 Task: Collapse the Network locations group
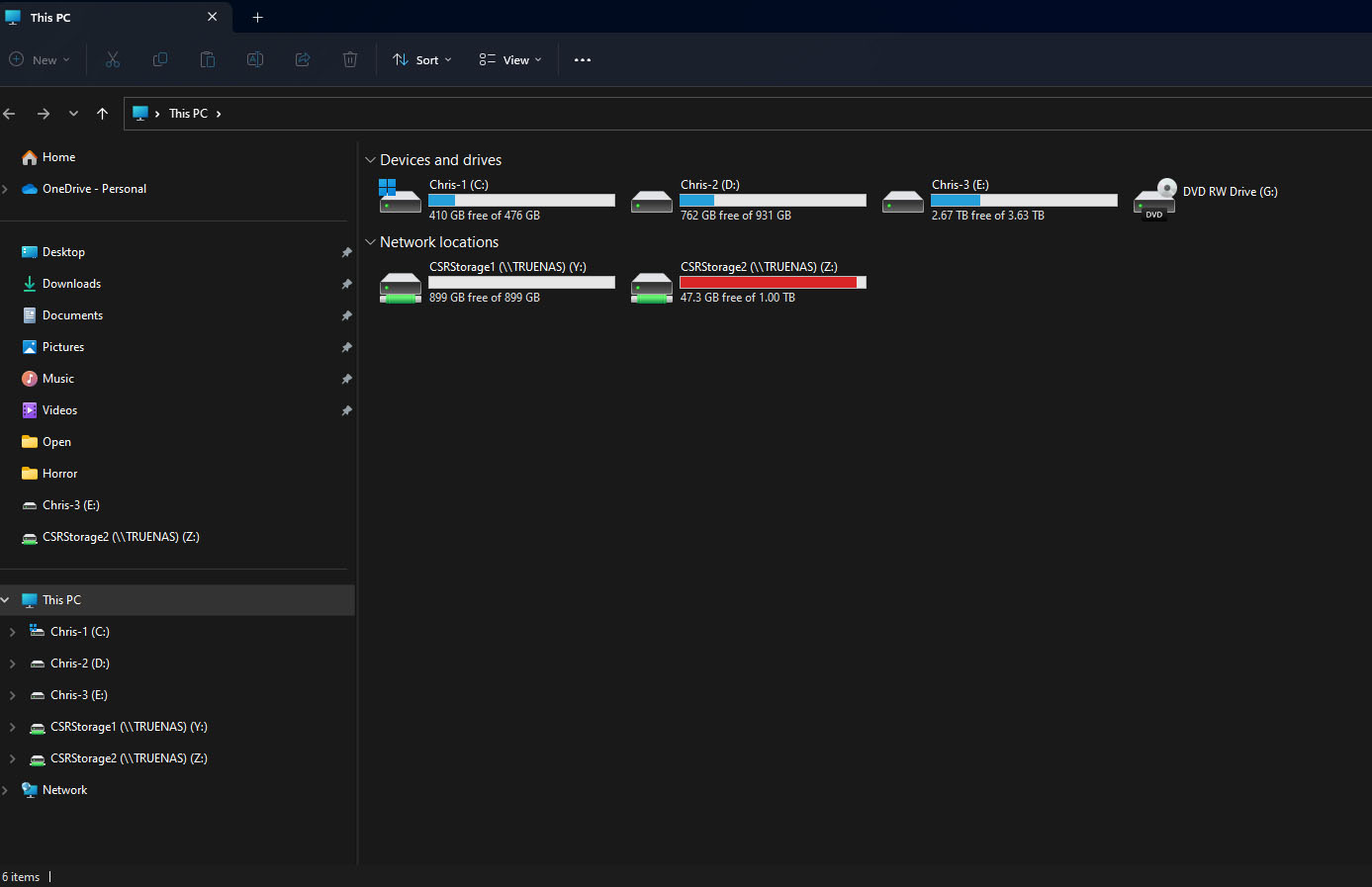point(371,242)
